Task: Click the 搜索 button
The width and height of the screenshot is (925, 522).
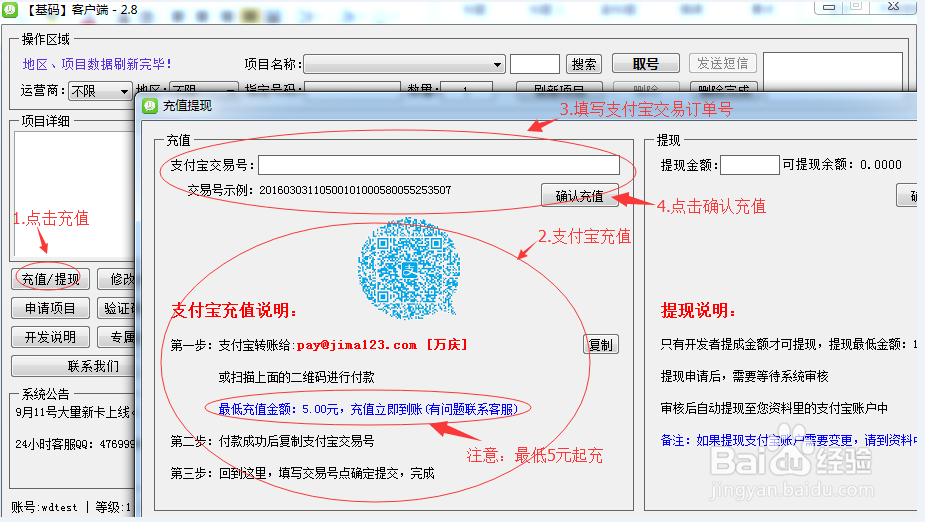Action: pyautogui.click(x=583, y=64)
